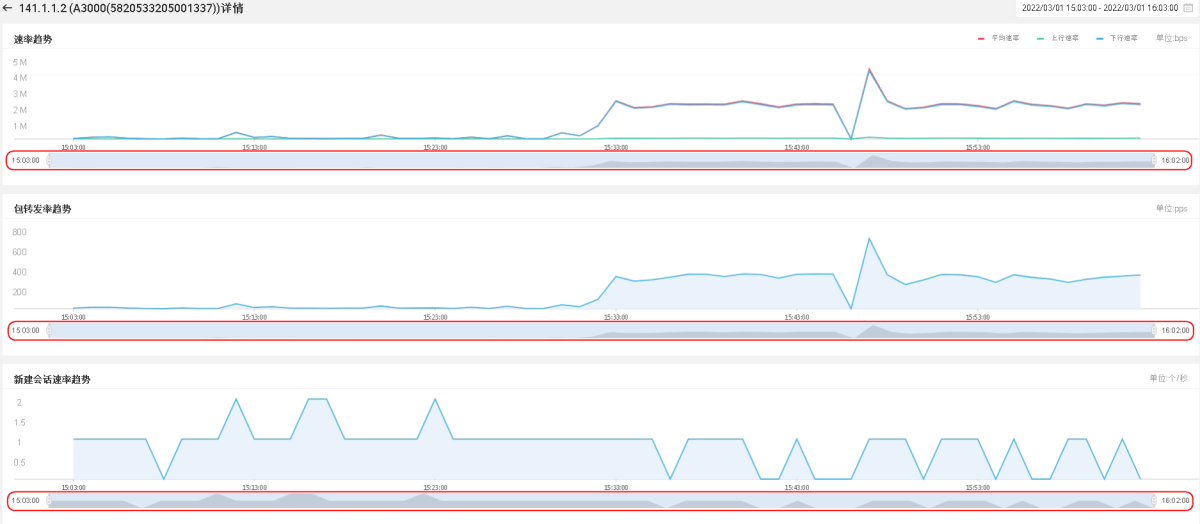Screen dimensions: 1200x524
Task: Click the peak point in 包转发率趋势 chart
Action: pos(869,239)
